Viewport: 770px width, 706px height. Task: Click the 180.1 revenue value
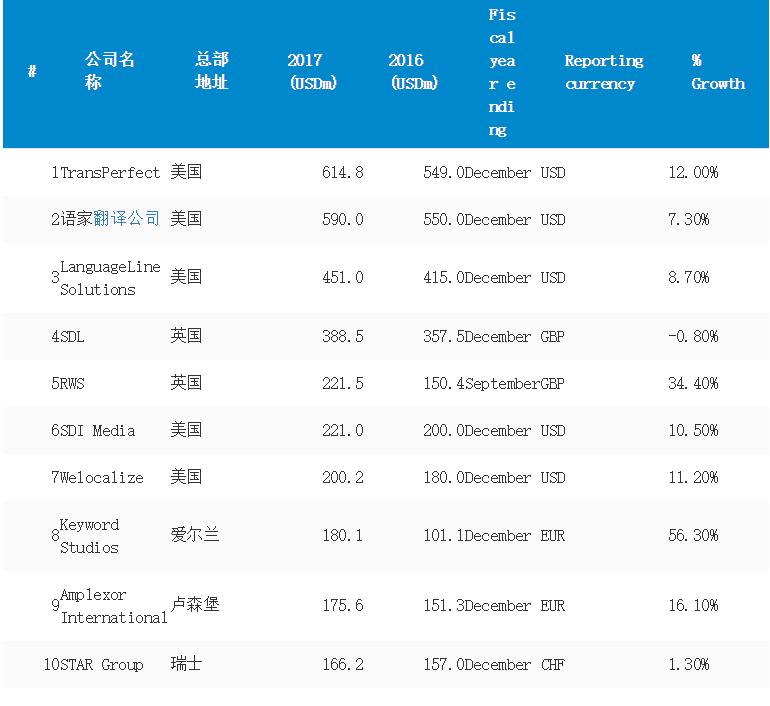pyautogui.click(x=343, y=535)
